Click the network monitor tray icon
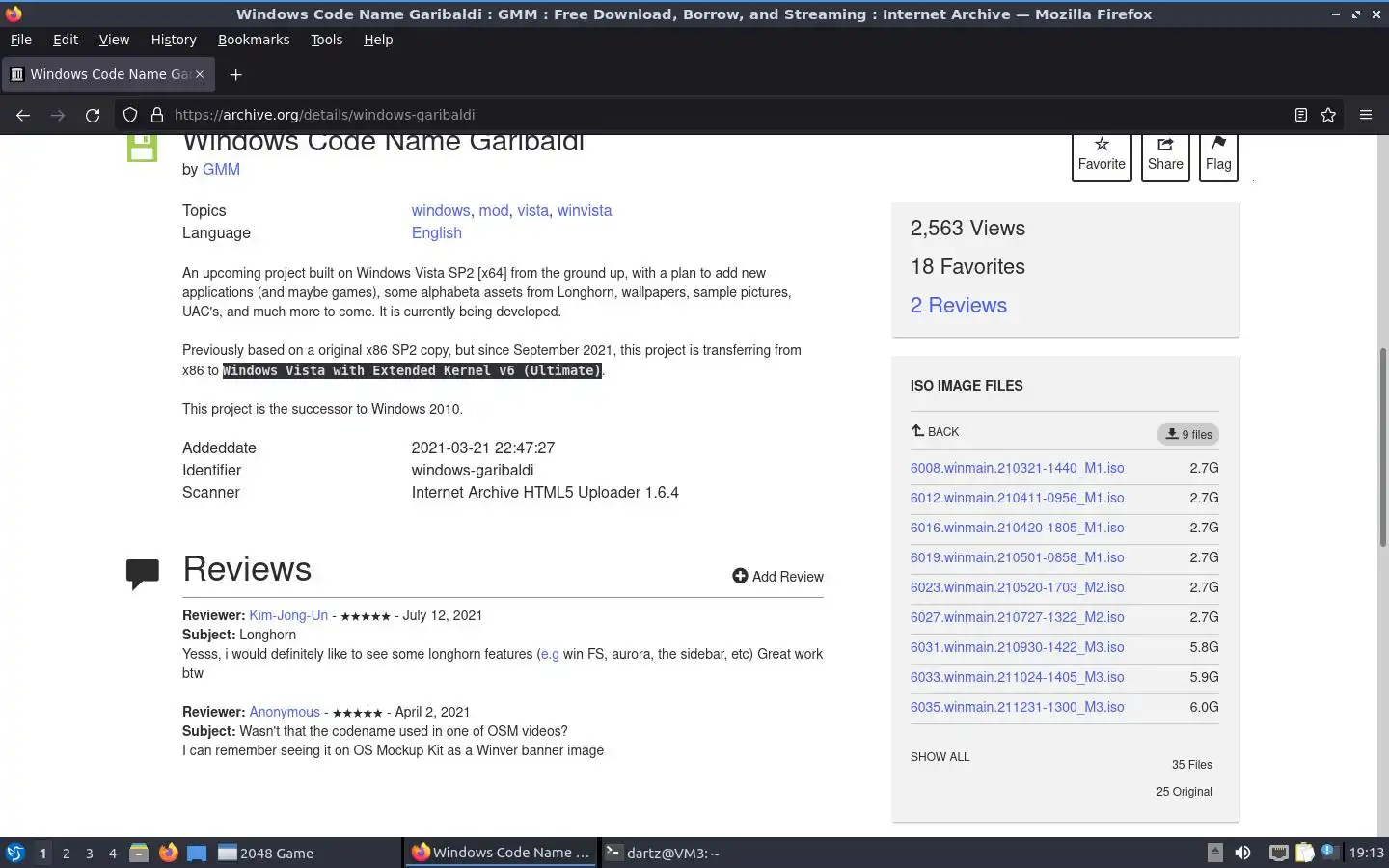The height and width of the screenshot is (868, 1389). pos(1278,853)
